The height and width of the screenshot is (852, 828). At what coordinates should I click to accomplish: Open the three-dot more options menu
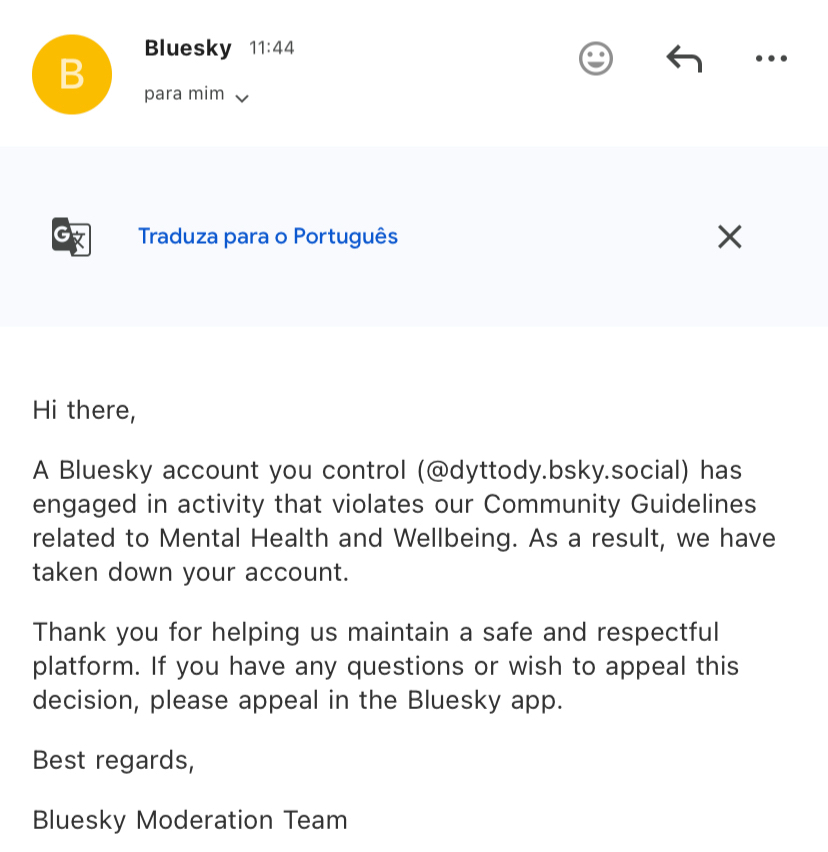[771, 59]
